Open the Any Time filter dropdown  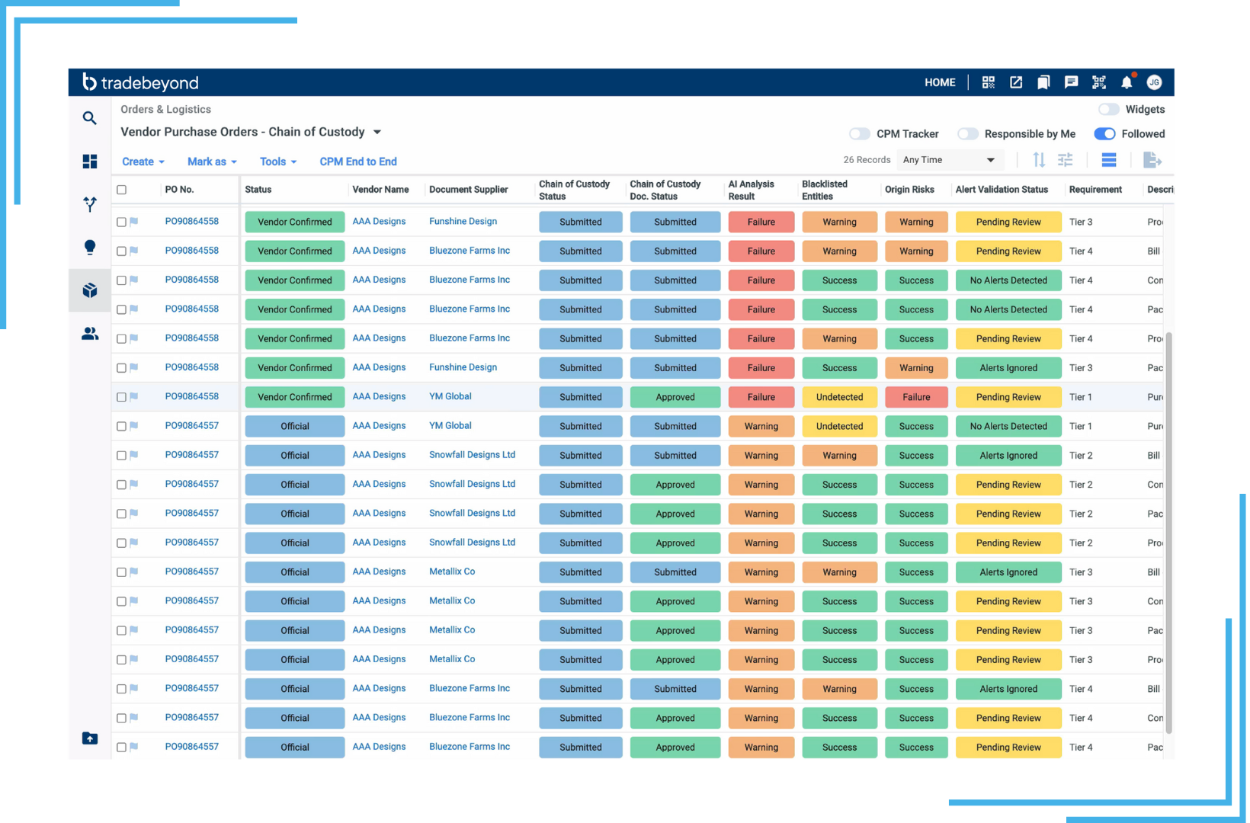click(949, 160)
